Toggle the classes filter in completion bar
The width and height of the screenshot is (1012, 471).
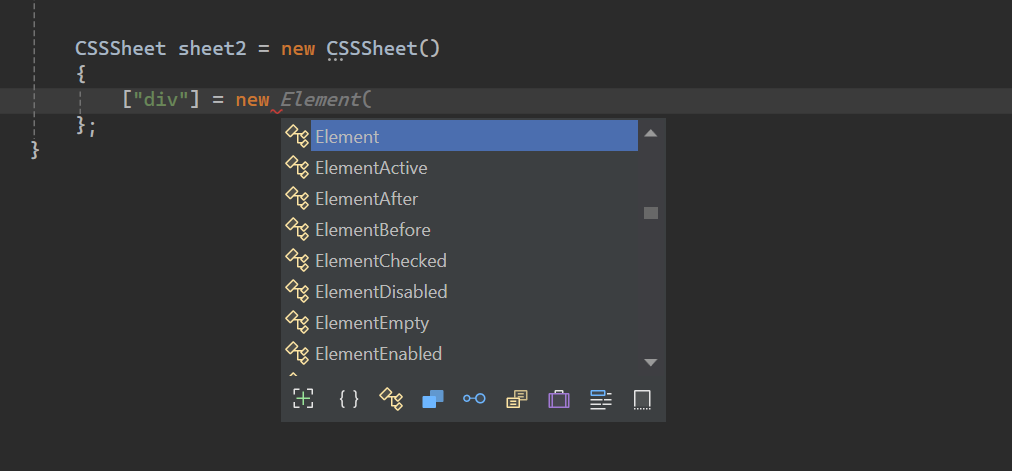click(391, 399)
